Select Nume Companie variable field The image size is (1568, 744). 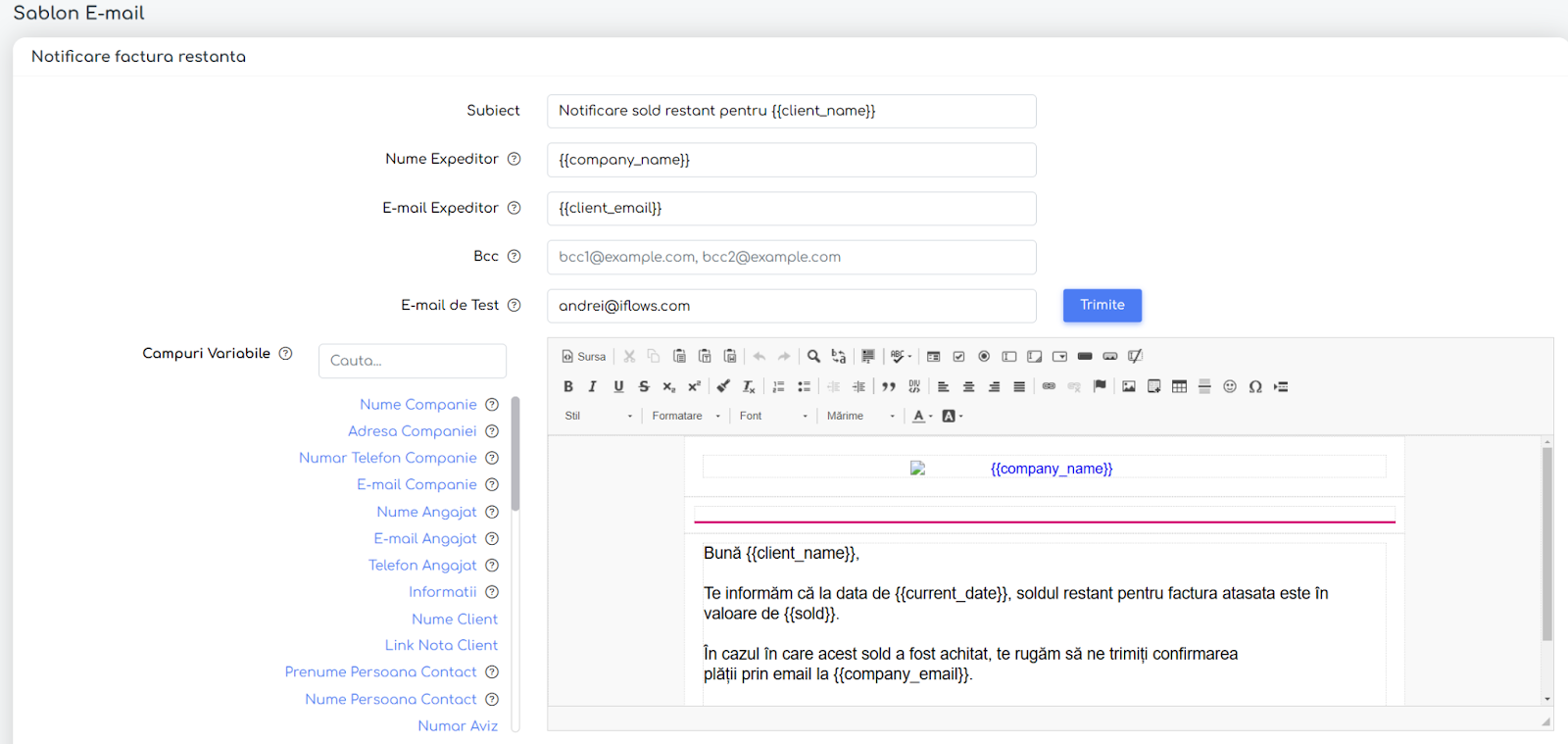coord(418,404)
